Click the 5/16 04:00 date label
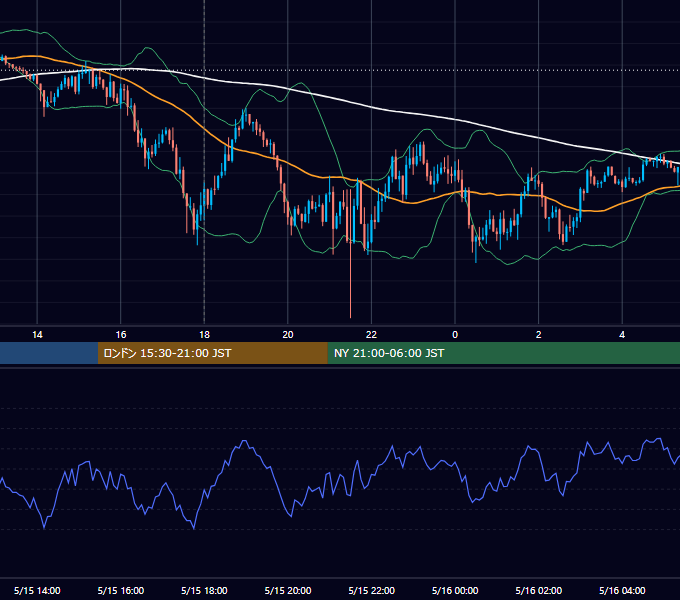Screen dimensions: 680x600 click(x=622, y=590)
